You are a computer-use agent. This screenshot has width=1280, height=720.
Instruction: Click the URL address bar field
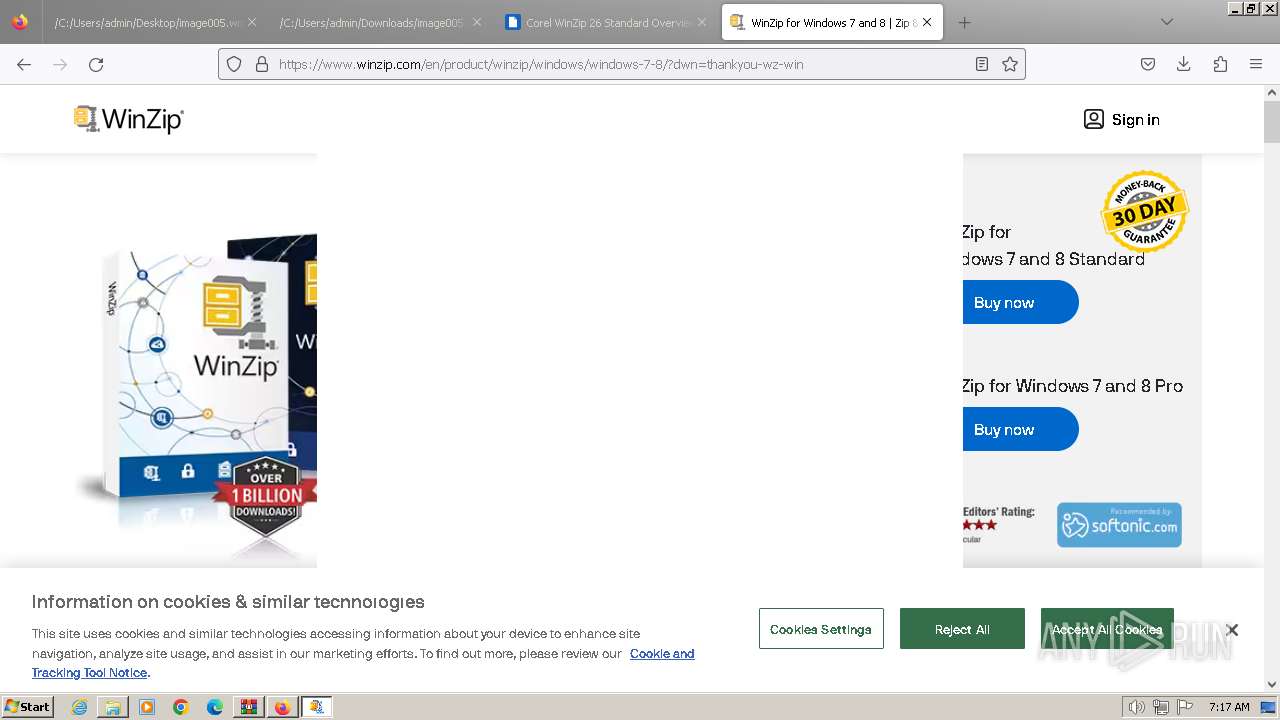(622, 64)
